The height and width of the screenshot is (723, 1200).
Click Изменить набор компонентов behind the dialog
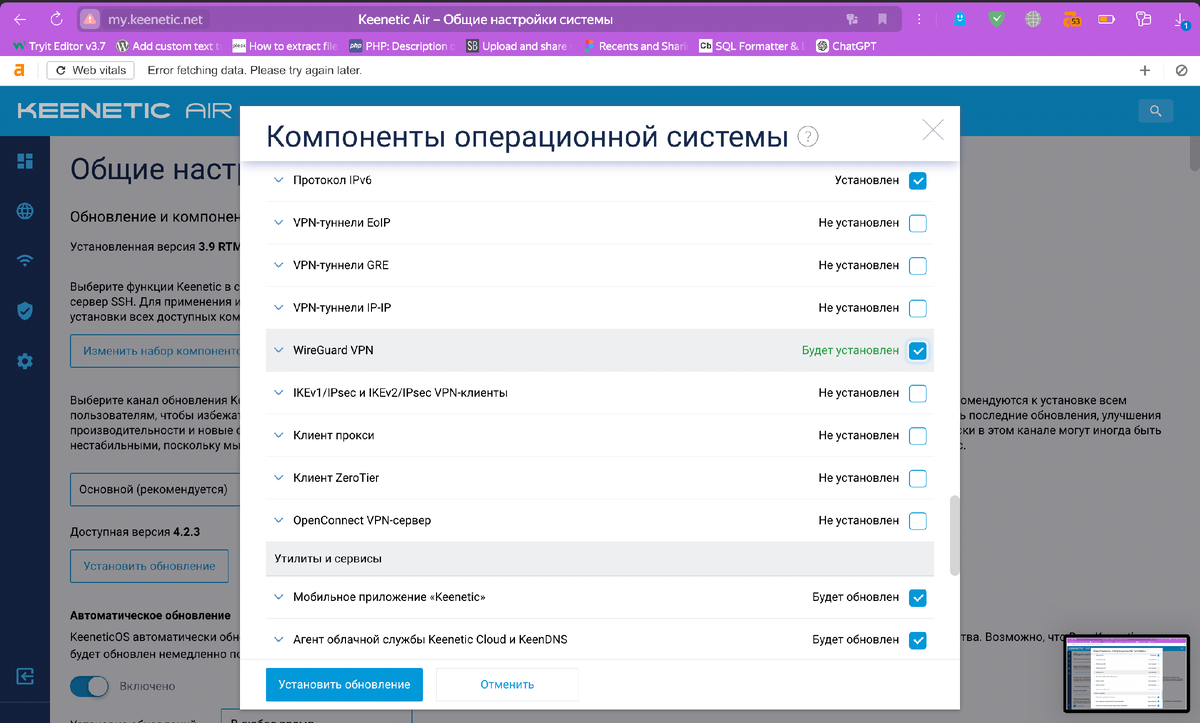pos(154,351)
